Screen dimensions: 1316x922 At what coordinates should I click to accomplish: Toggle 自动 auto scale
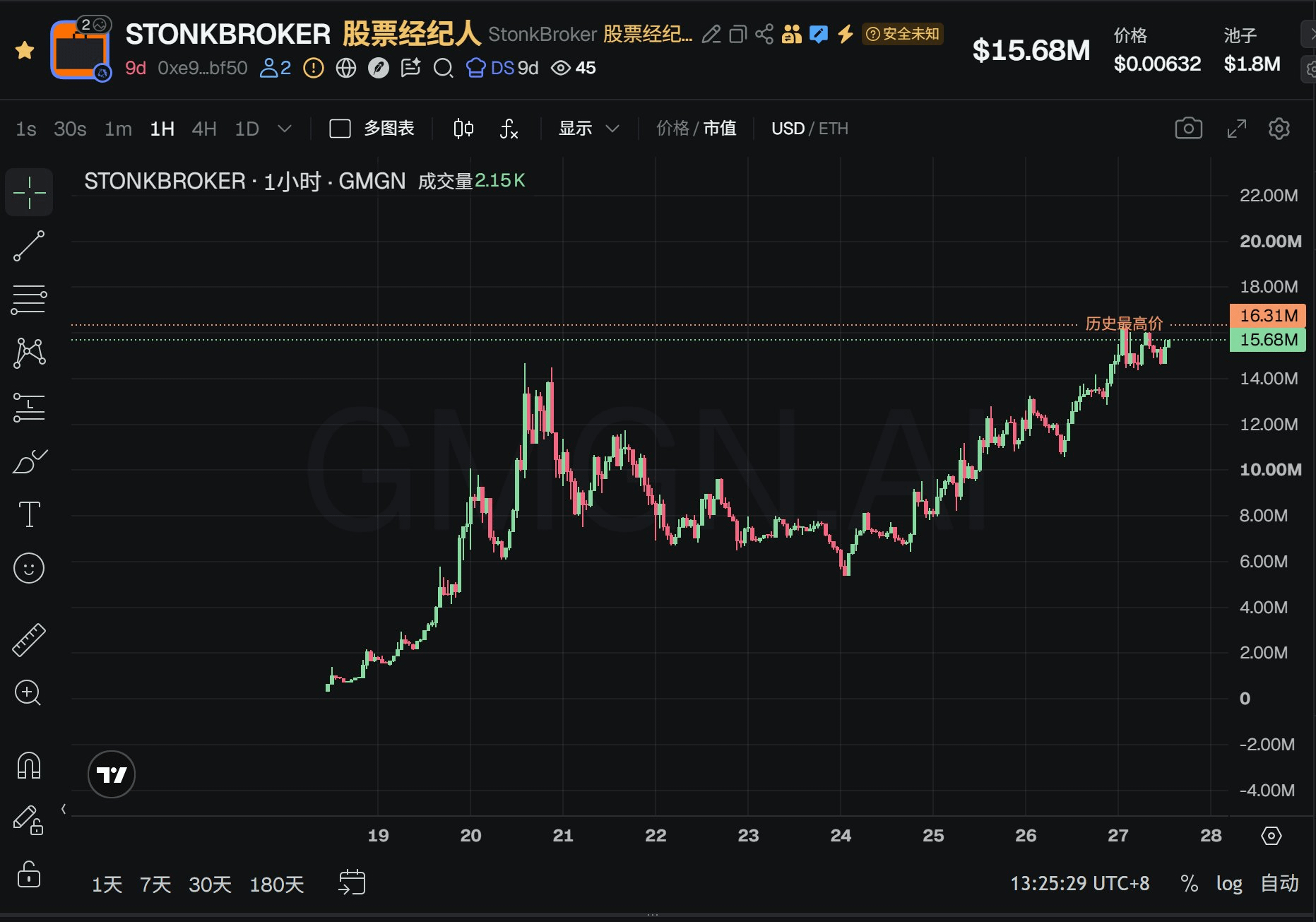pos(1279,883)
